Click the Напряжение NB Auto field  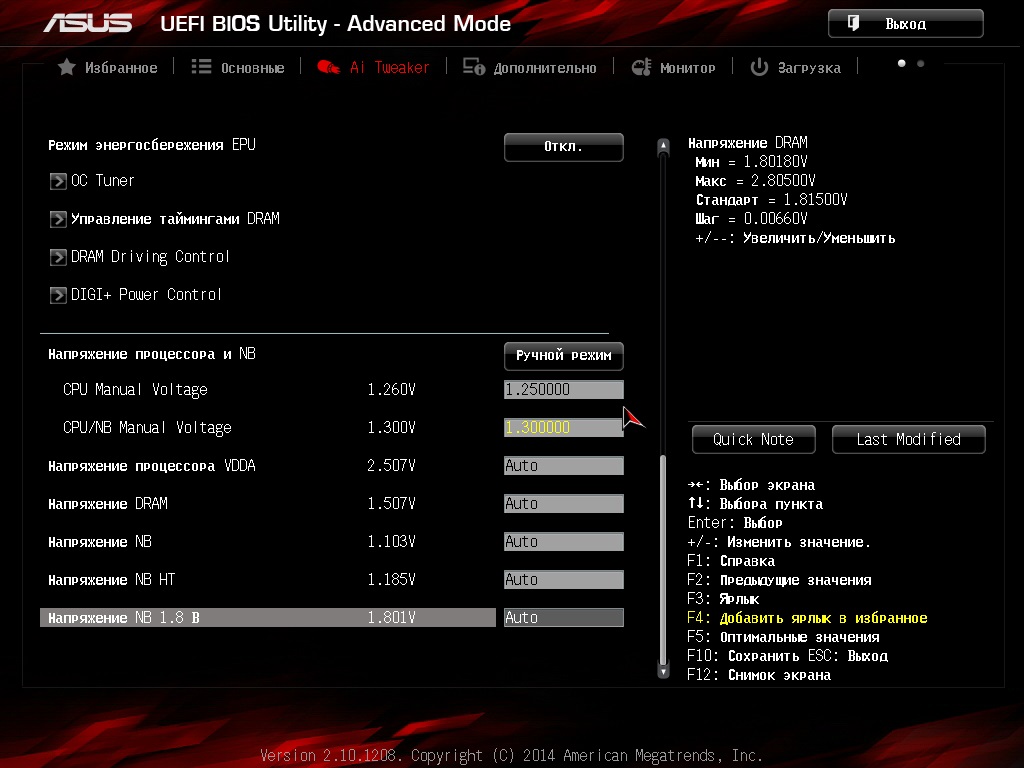click(564, 541)
